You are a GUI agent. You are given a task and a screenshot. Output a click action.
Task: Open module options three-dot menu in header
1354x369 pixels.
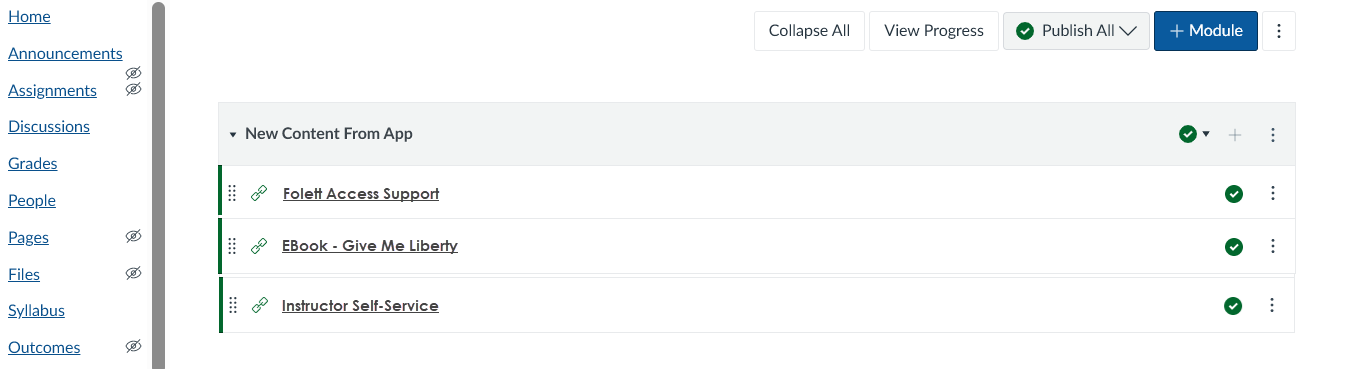click(x=1273, y=134)
